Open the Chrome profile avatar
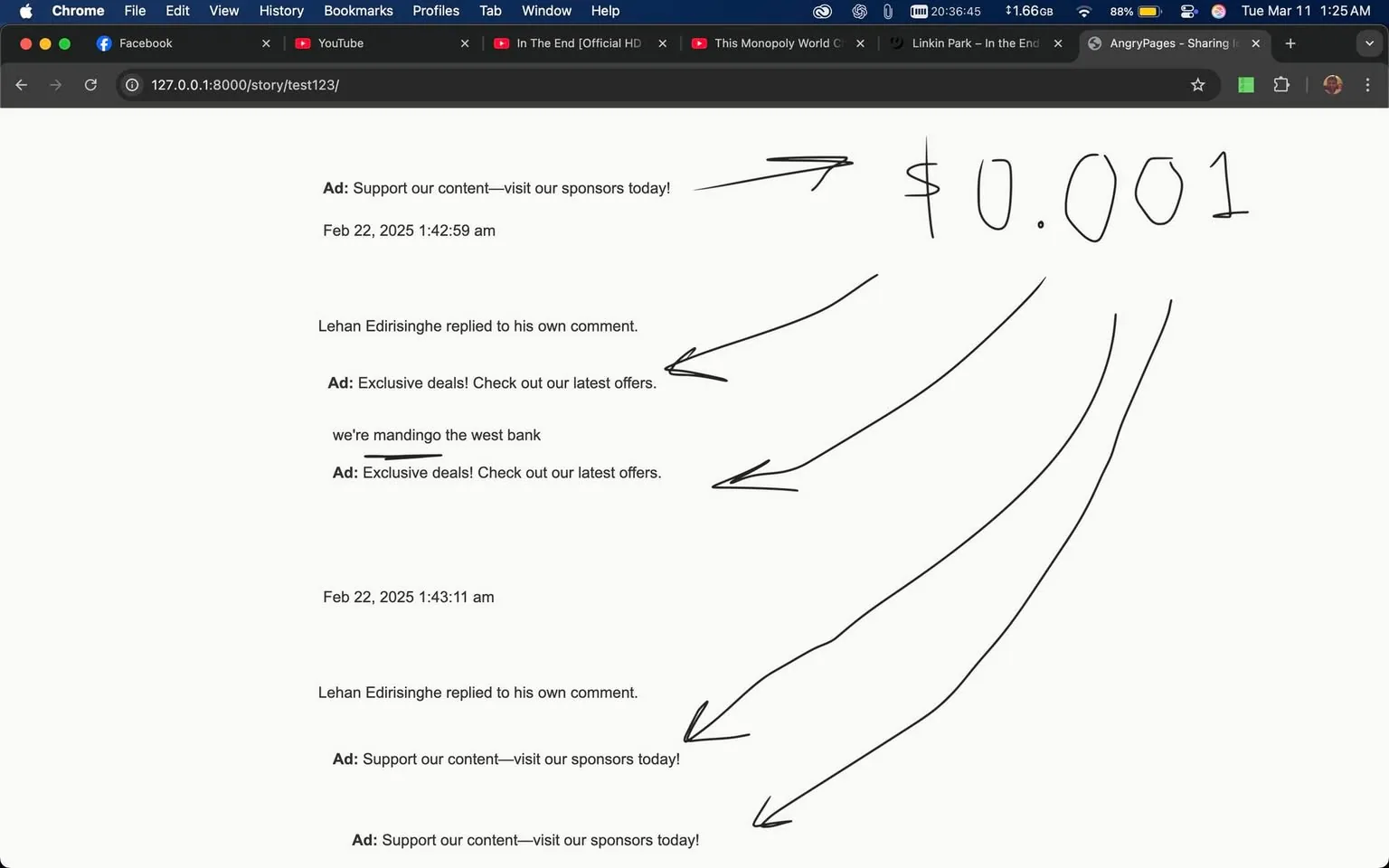1389x868 pixels. (1332, 85)
